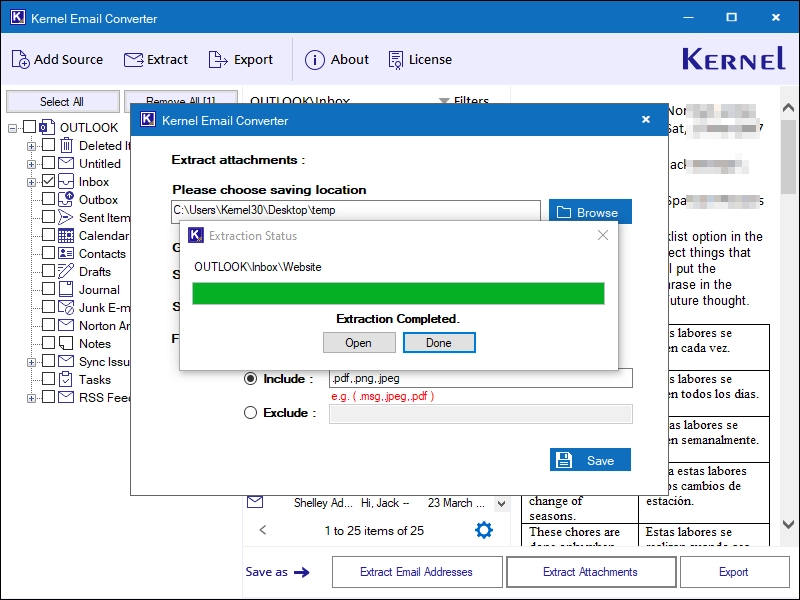800x600 pixels.
Task: Open the Filters dropdown arrow
Action: 444,101
